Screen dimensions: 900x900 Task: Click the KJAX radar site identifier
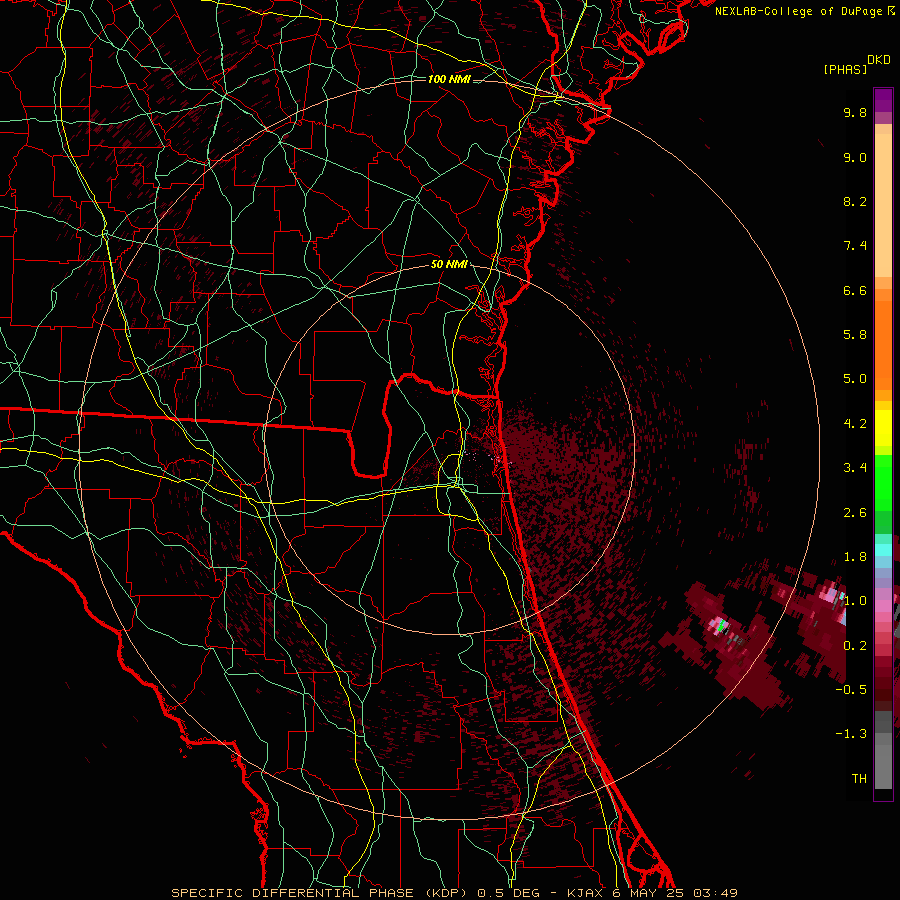584,893
